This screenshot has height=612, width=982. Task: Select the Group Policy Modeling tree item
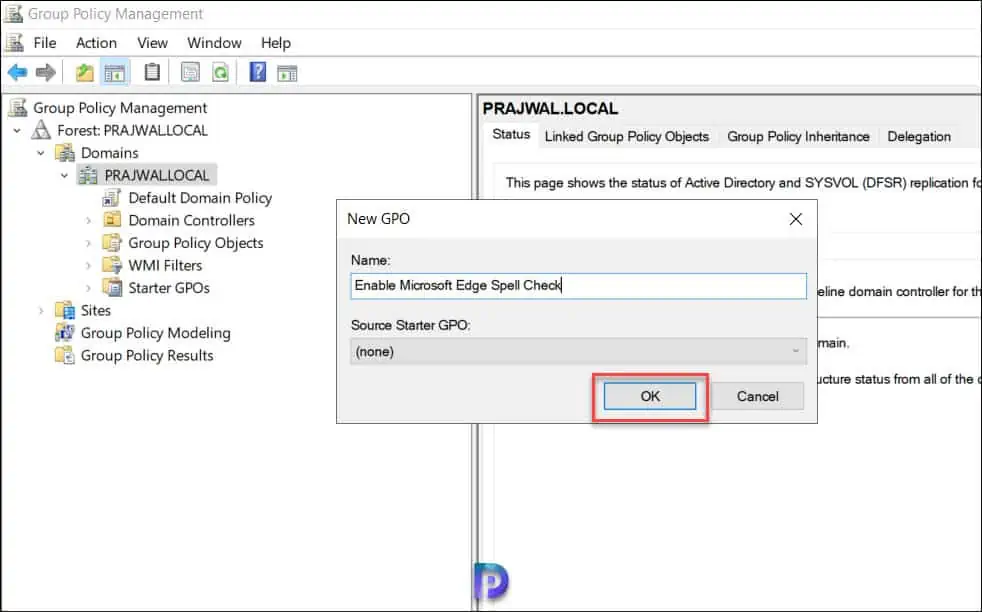click(x=155, y=333)
